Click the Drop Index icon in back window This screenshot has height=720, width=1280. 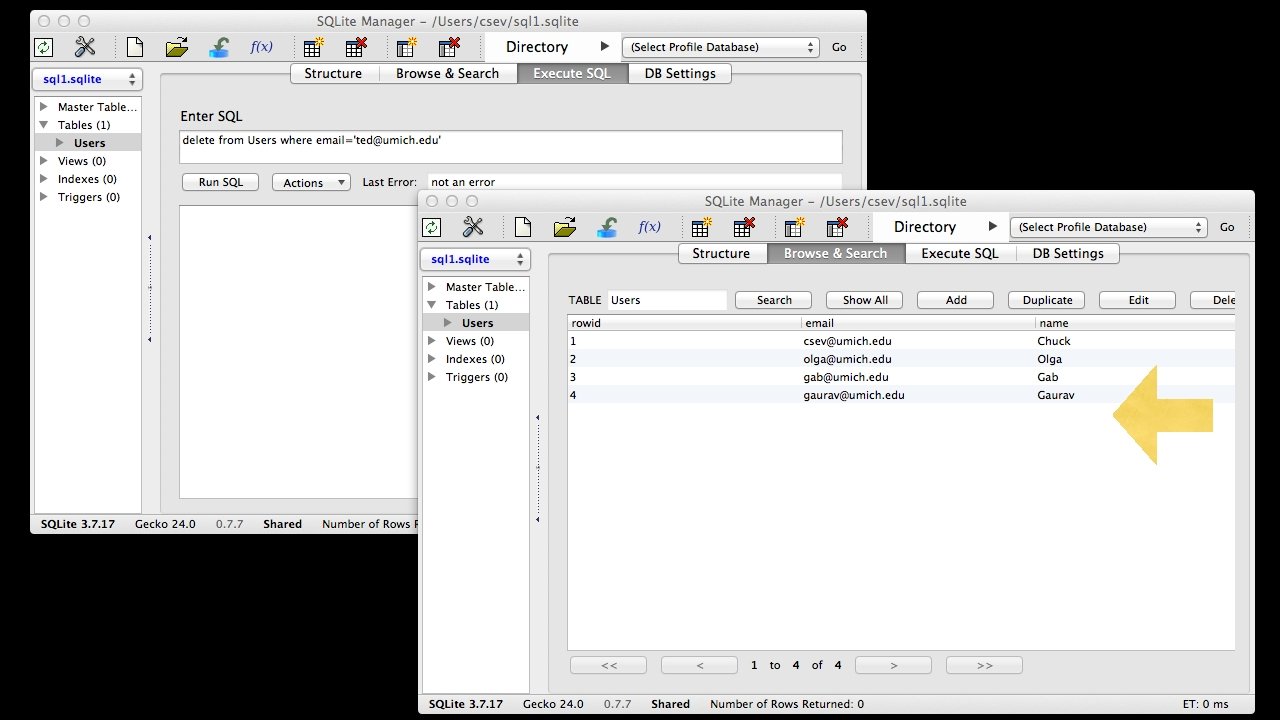coord(449,47)
